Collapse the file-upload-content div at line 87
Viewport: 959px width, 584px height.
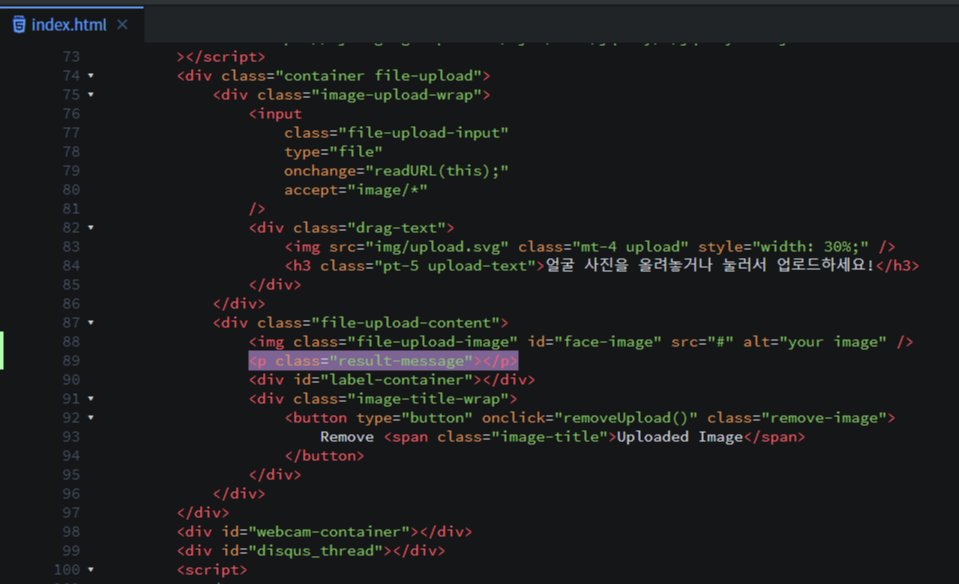click(91, 322)
